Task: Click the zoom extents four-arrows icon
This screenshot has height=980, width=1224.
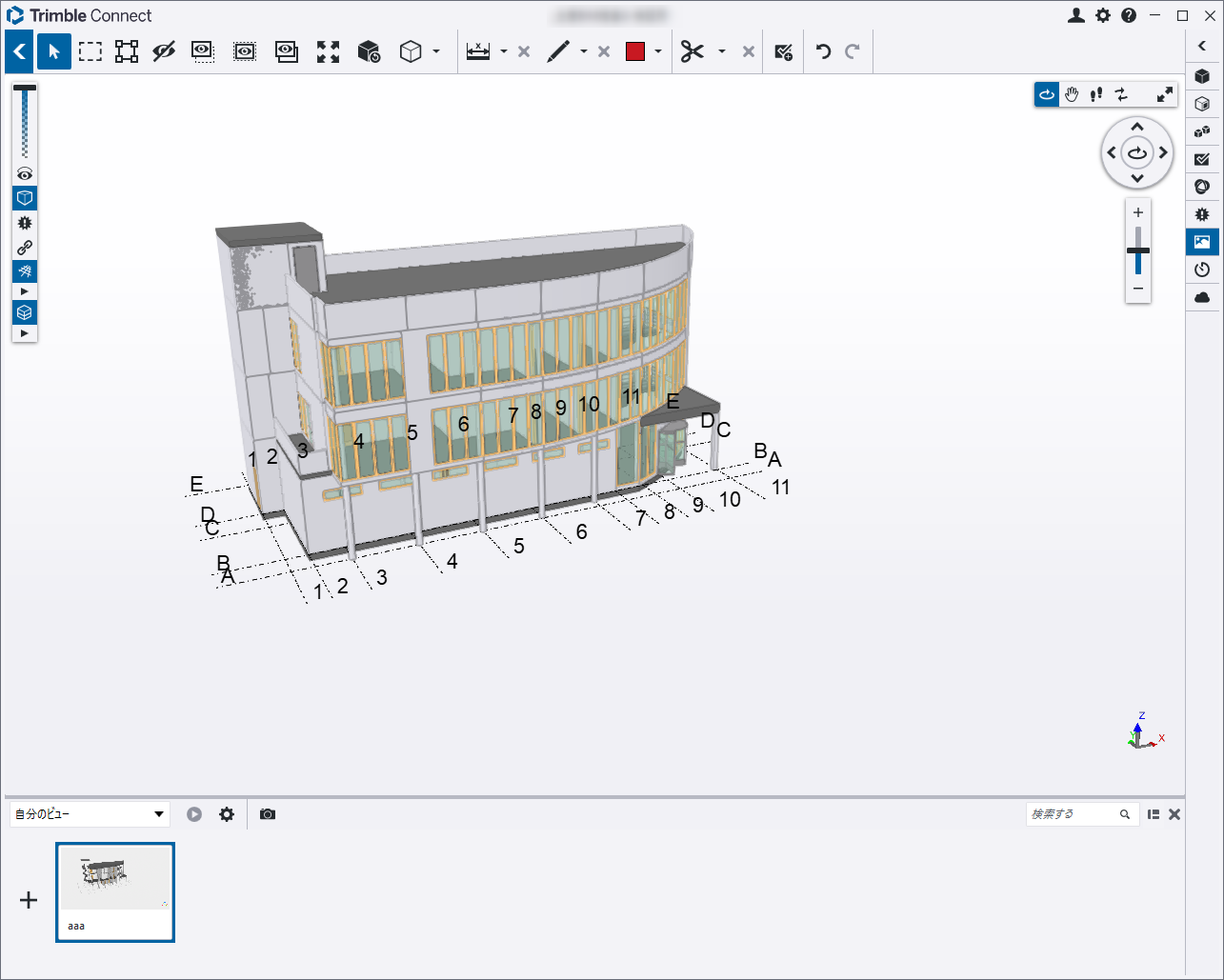Action: 328,52
